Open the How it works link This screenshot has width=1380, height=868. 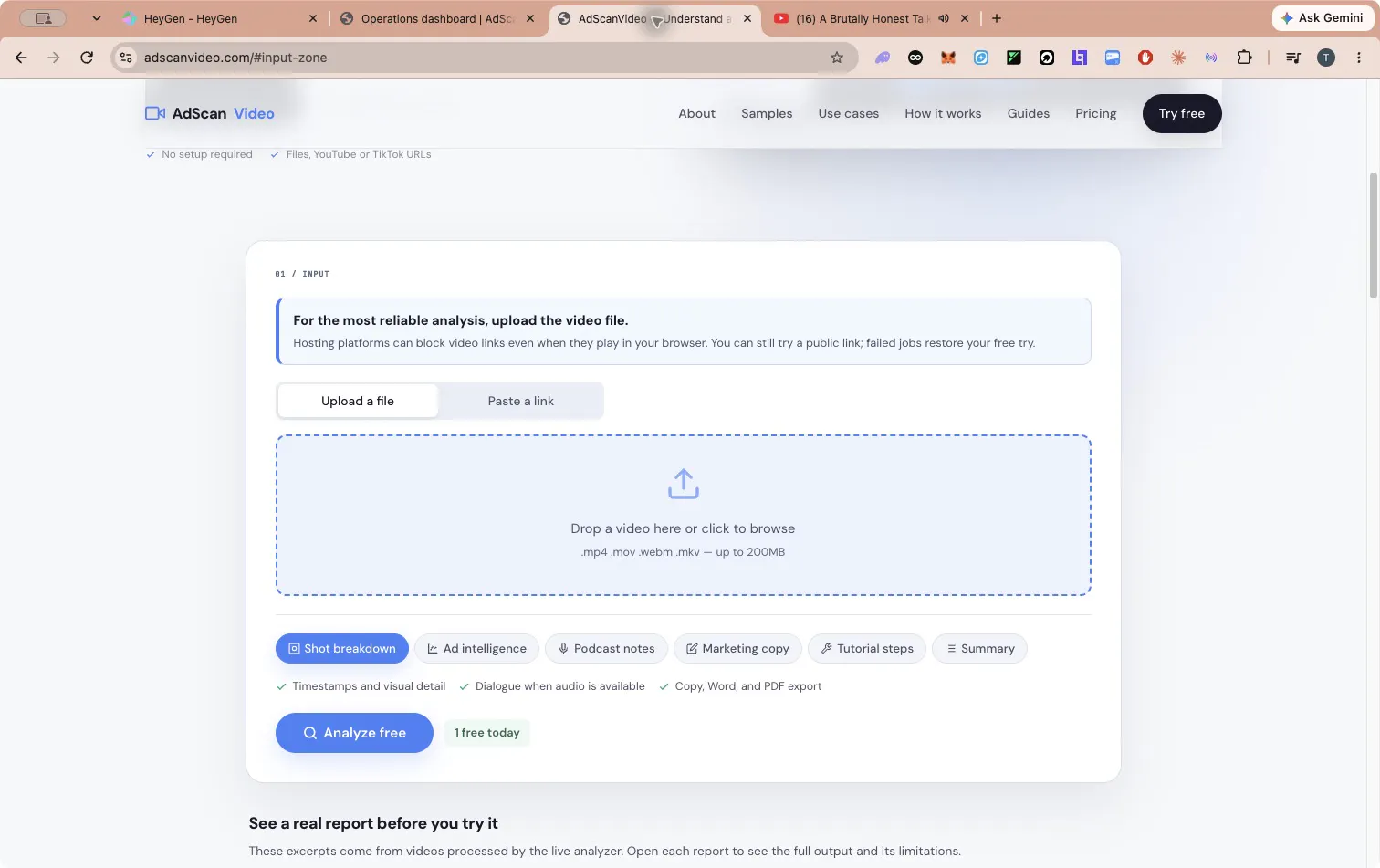[943, 113]
